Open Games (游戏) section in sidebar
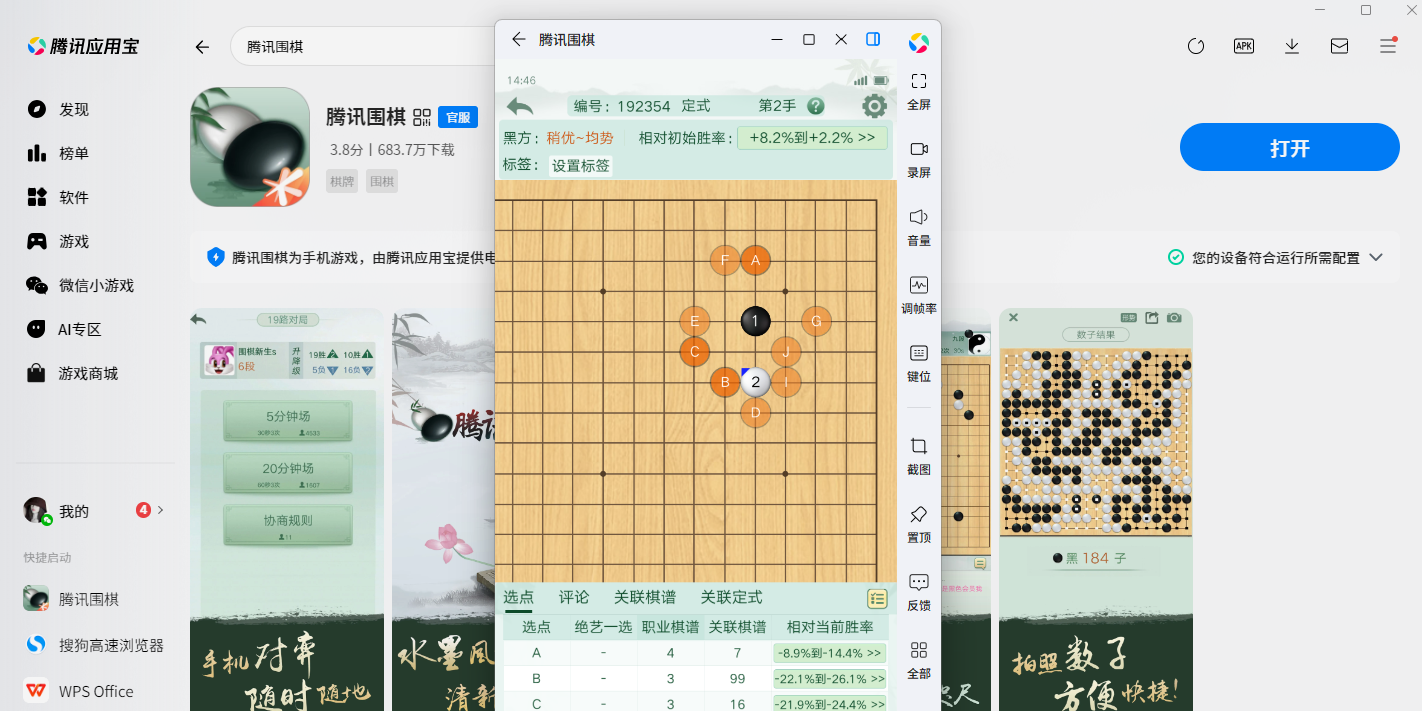The image size is (1422, 711). click(x=58, y=241)
